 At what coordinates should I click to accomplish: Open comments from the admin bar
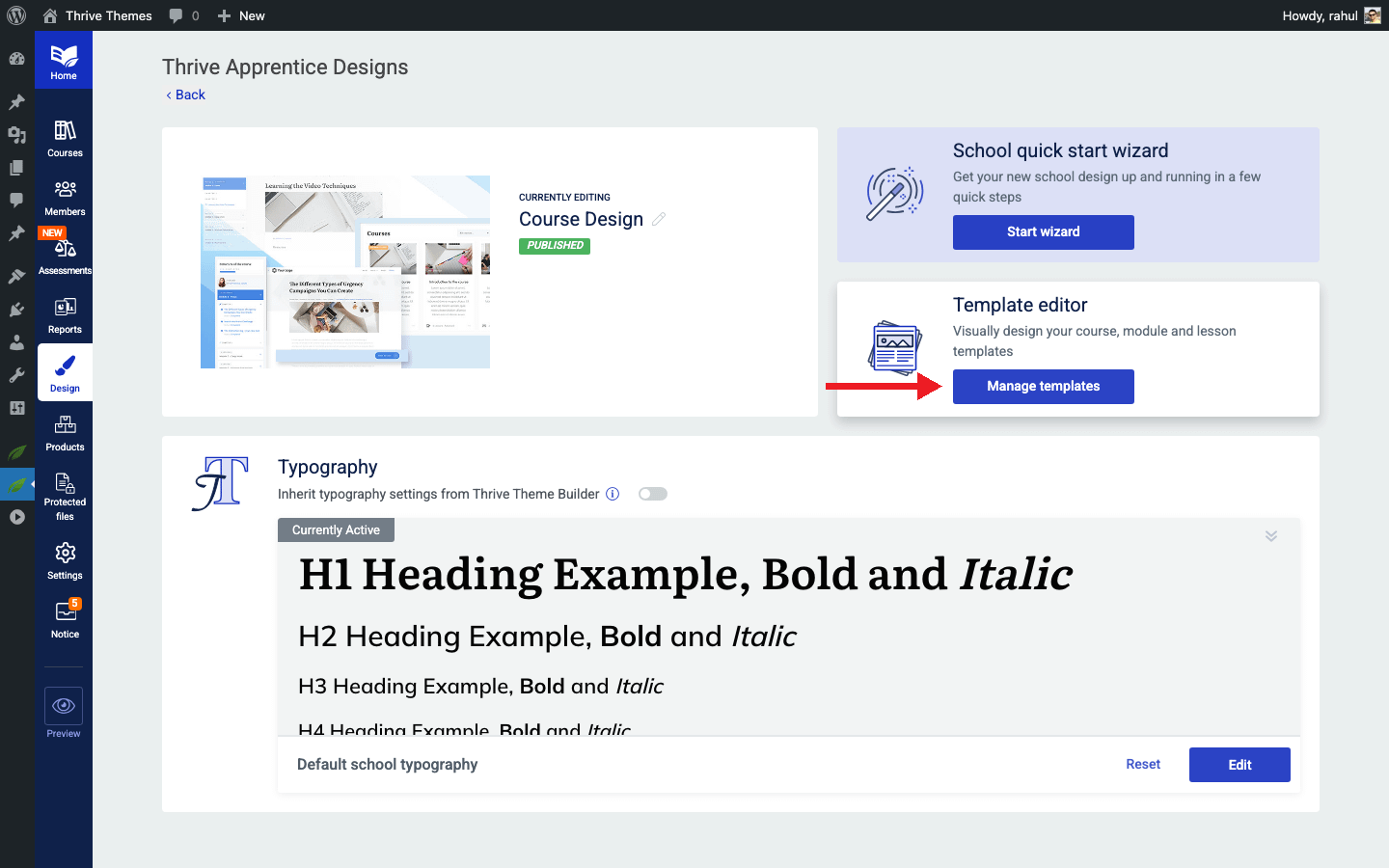point(184,15)
